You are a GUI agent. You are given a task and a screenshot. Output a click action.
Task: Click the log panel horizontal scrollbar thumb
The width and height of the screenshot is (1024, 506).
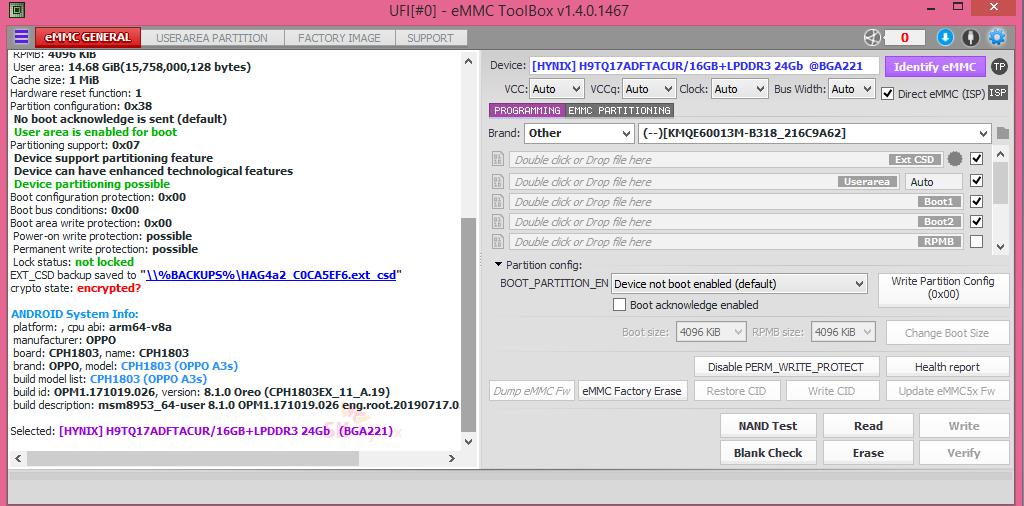click(x=193, y=458)
